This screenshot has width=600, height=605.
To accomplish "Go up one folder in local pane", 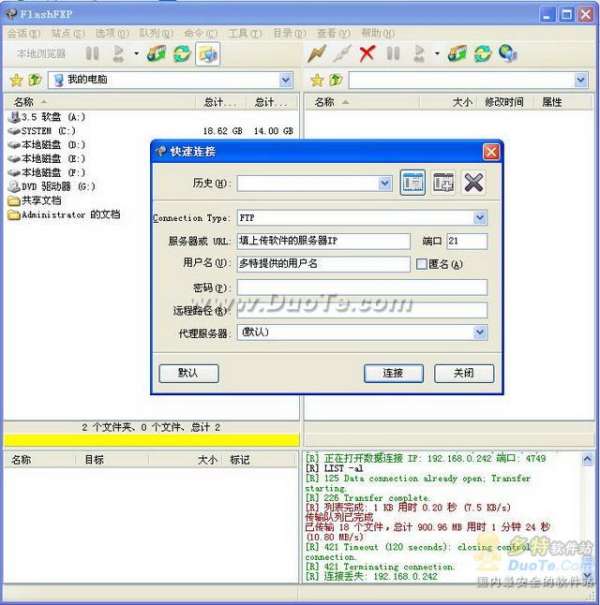I will click(x=35, y=80).
